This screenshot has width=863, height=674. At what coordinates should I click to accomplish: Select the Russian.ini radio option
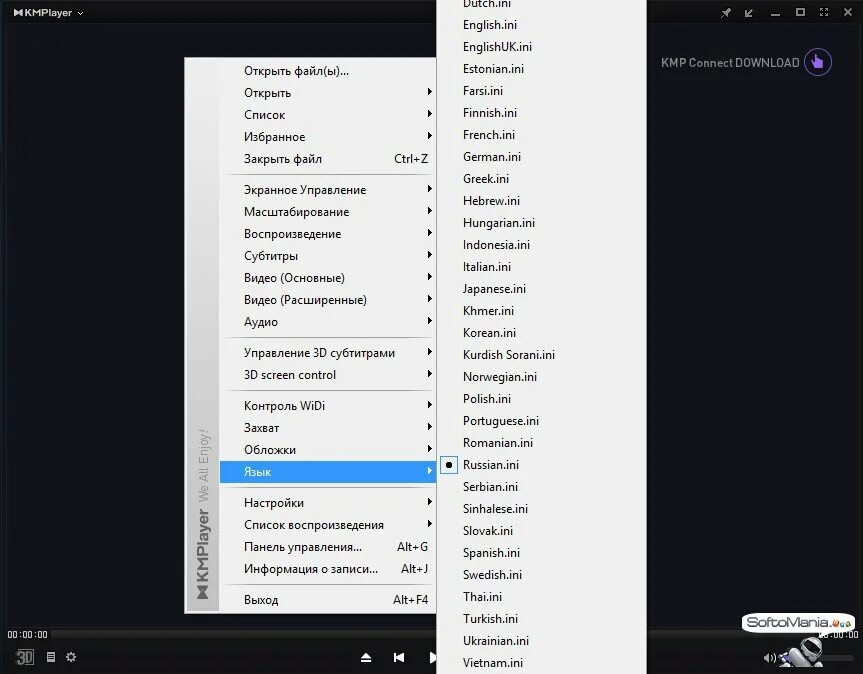pyautogui.click(x=449, y=465)
